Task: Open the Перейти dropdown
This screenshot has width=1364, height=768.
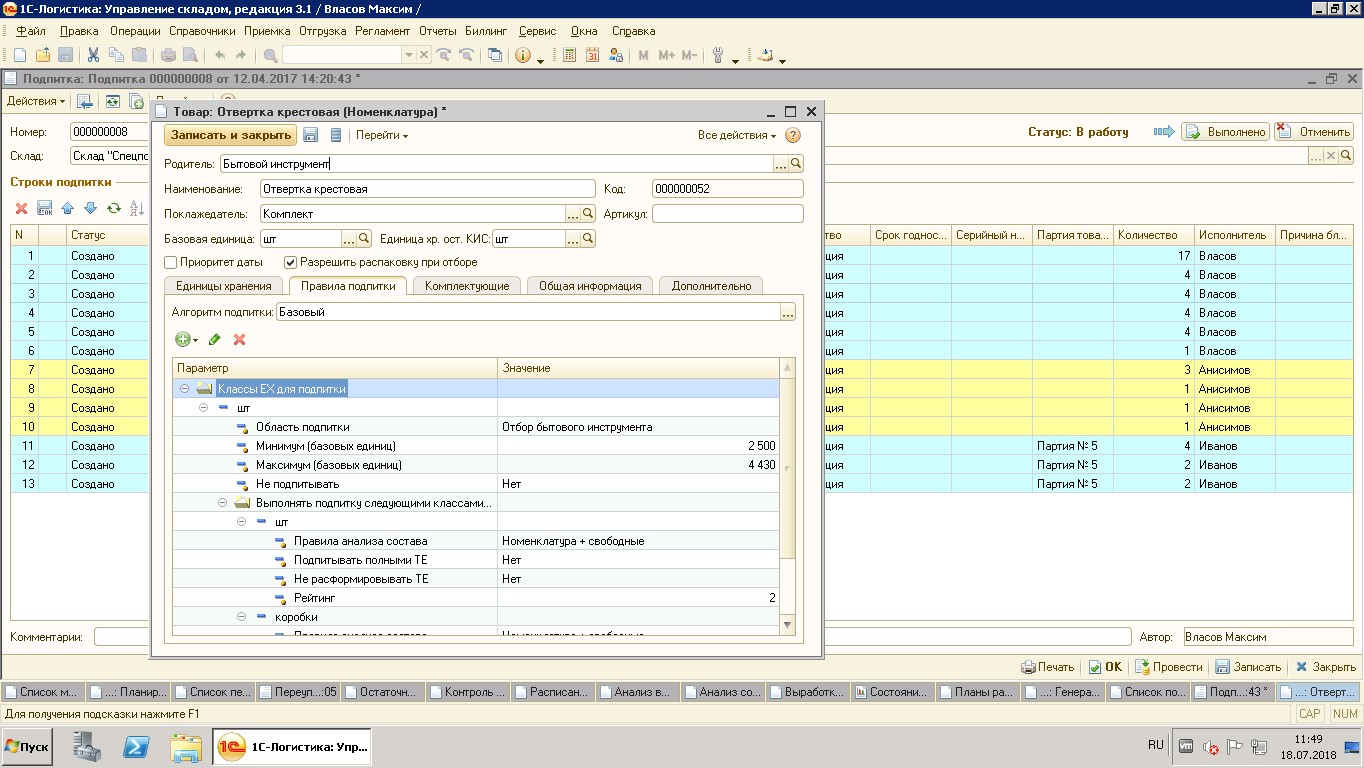Action: point(381,135)
